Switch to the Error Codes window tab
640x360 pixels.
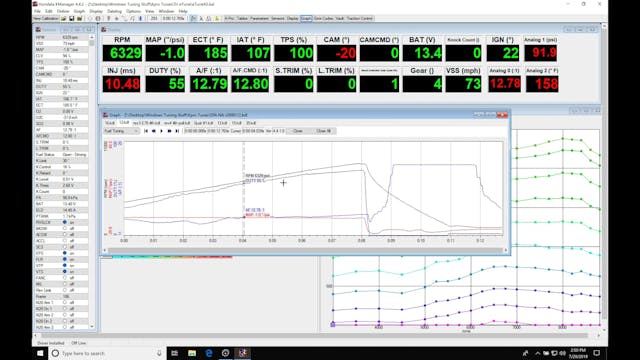tap(324, 18)
